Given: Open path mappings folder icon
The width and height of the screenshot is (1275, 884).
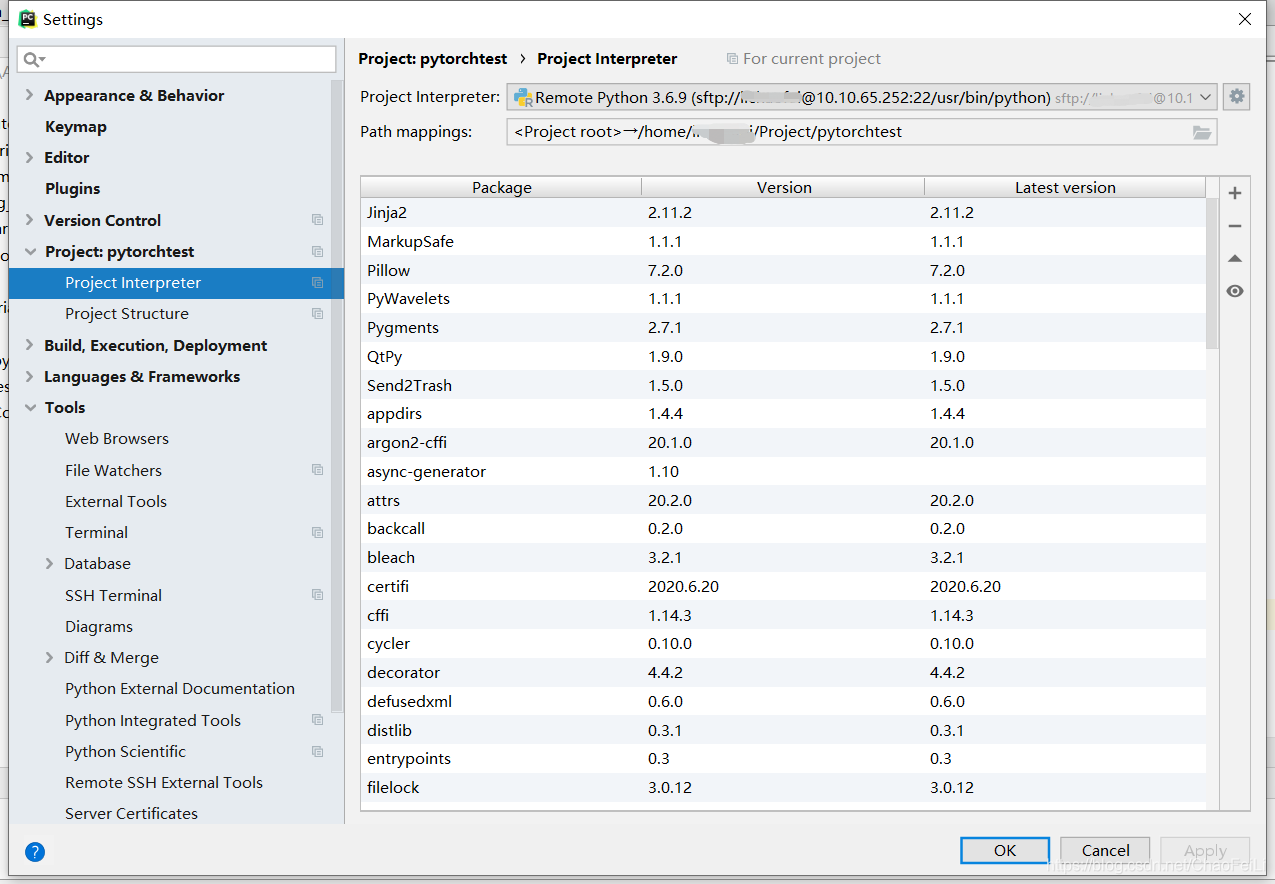Looking at the screenshot, I should pos(1204,131).
